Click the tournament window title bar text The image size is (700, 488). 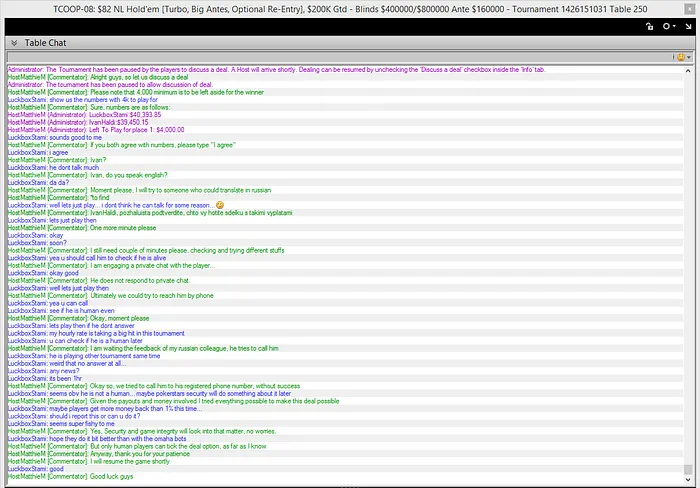(x=350, y=7)
